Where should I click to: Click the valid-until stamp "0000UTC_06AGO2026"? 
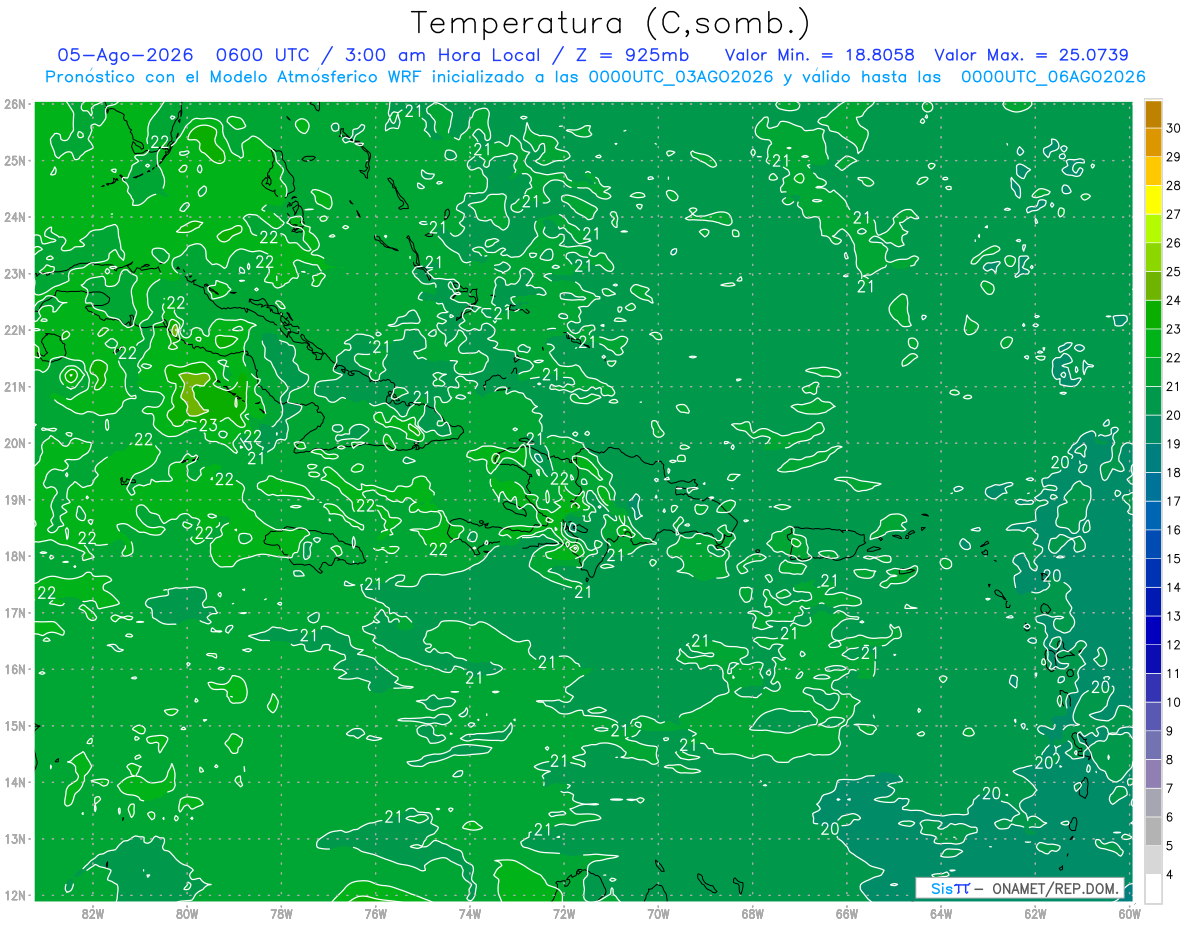click(1053, 77)
